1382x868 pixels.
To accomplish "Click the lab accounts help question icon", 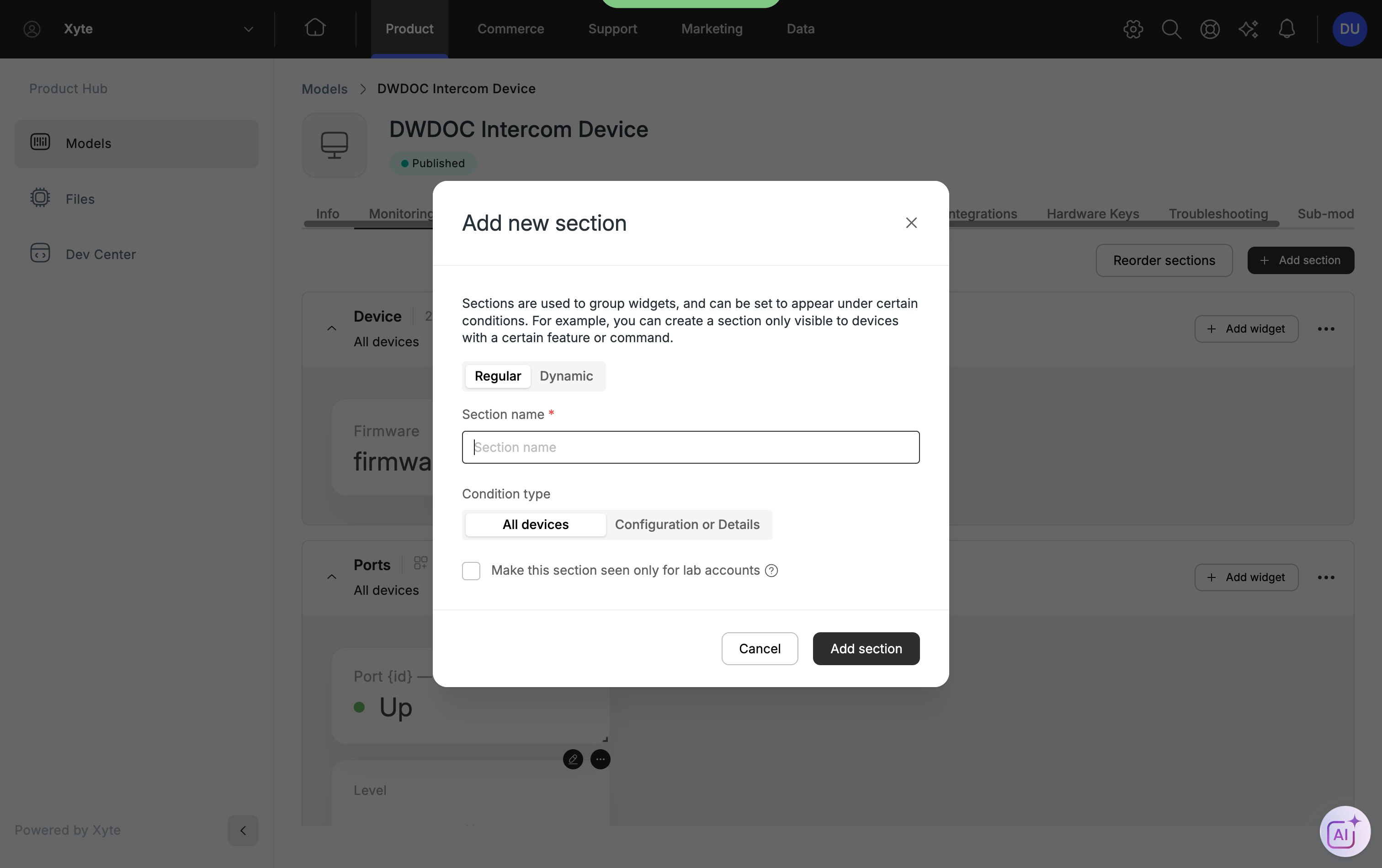I will pyautogui.click(x=771, y=570).
